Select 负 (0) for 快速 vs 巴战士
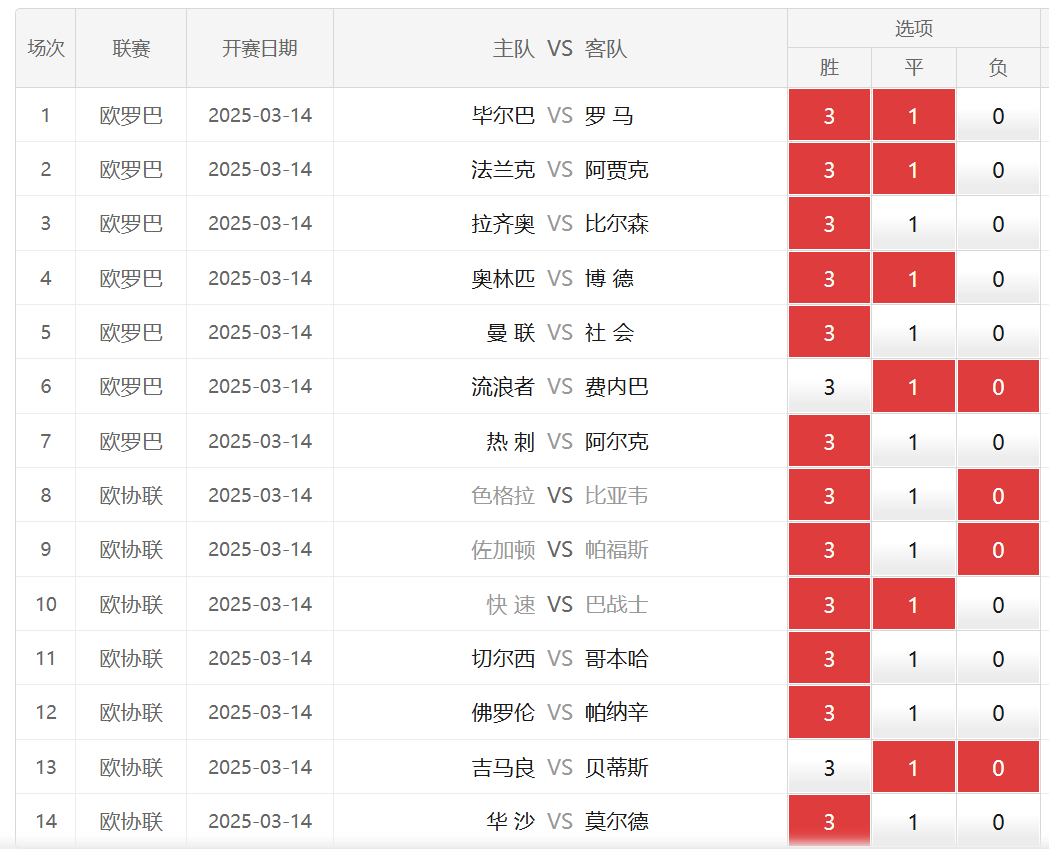The height and width of the screenshot is (859, 1049). tap(998, 605)
